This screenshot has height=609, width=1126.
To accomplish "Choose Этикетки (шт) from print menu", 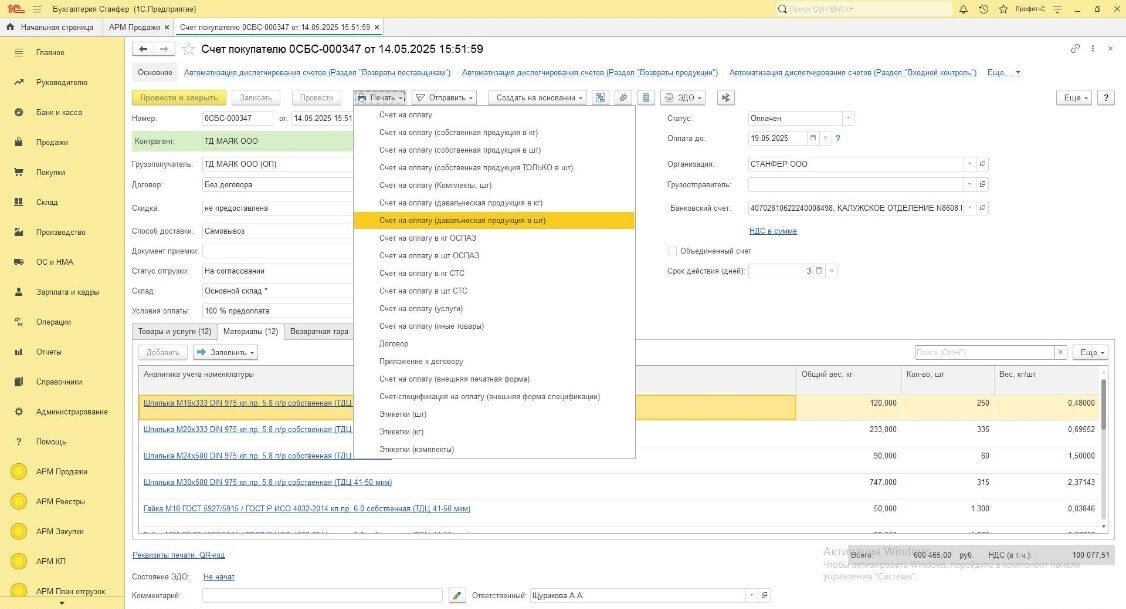I will click(x=403, y=414).
